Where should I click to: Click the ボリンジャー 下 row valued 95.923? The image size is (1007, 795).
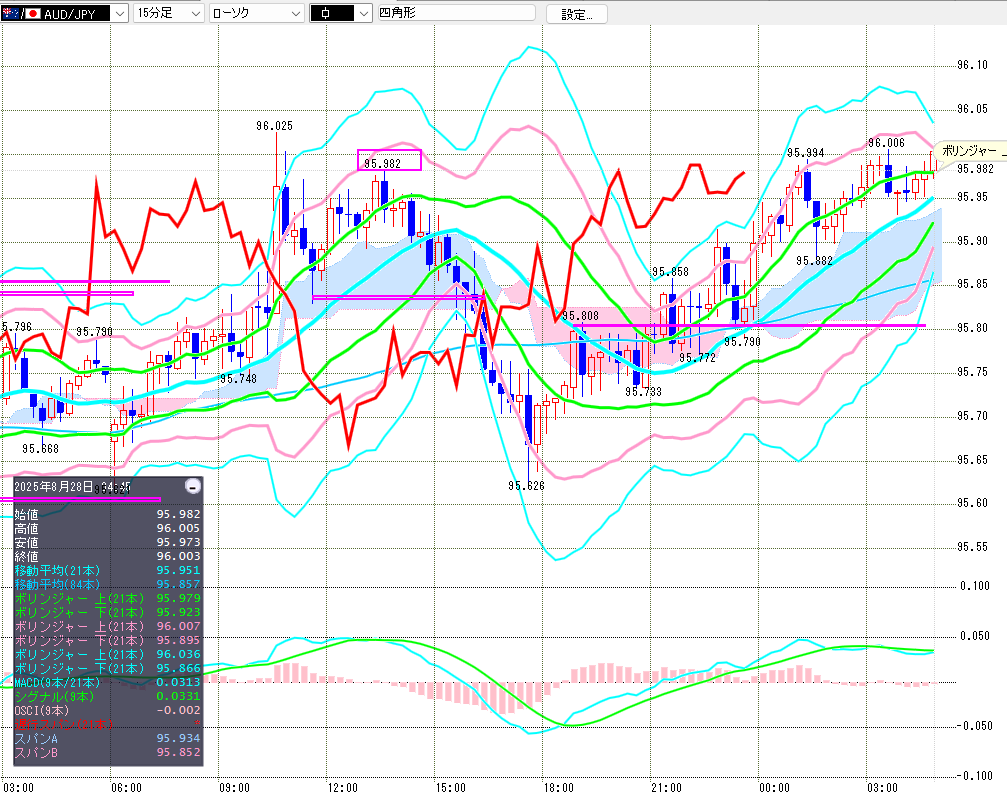[107, 613]
